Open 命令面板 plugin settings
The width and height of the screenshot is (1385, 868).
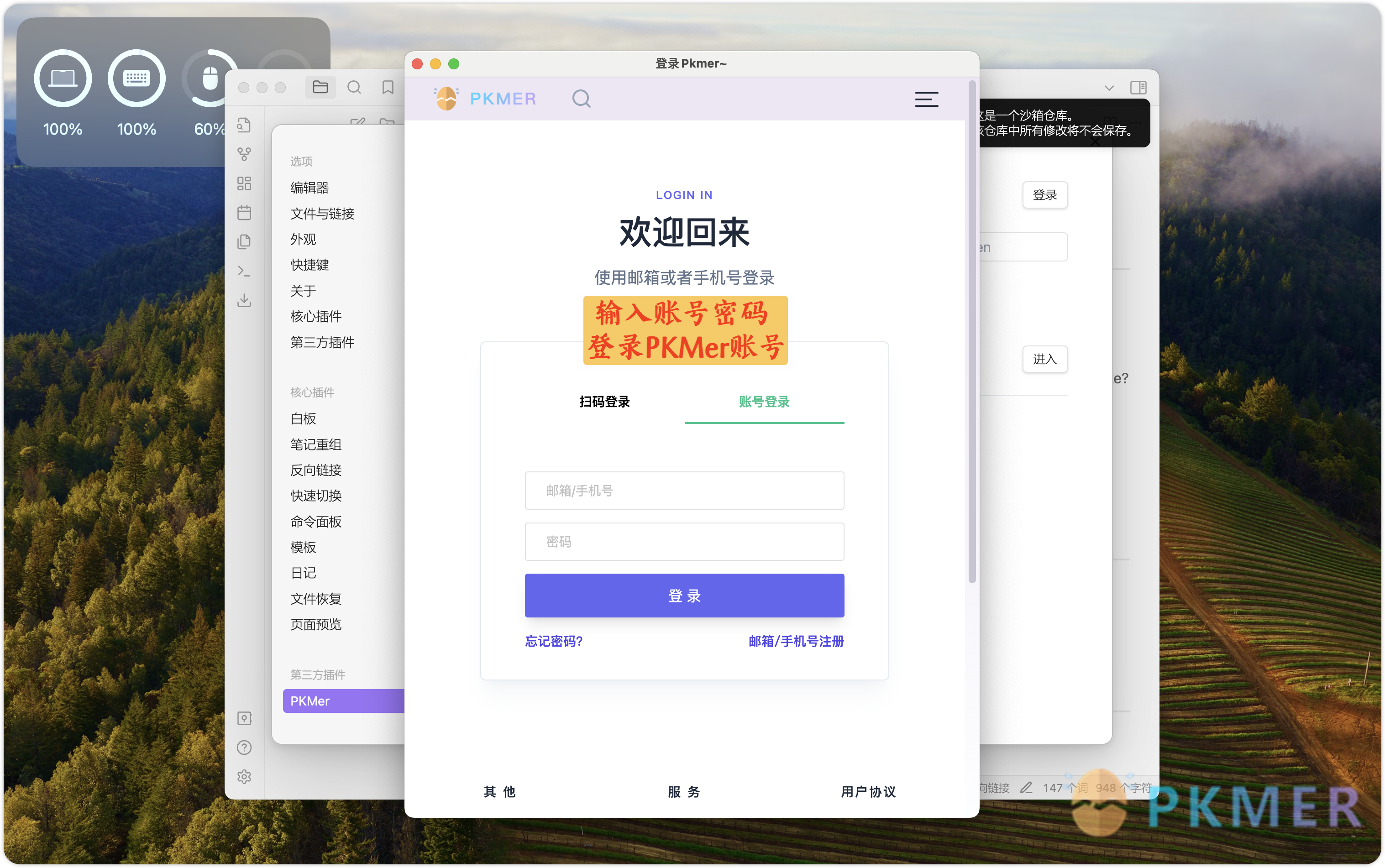[316, 521]
